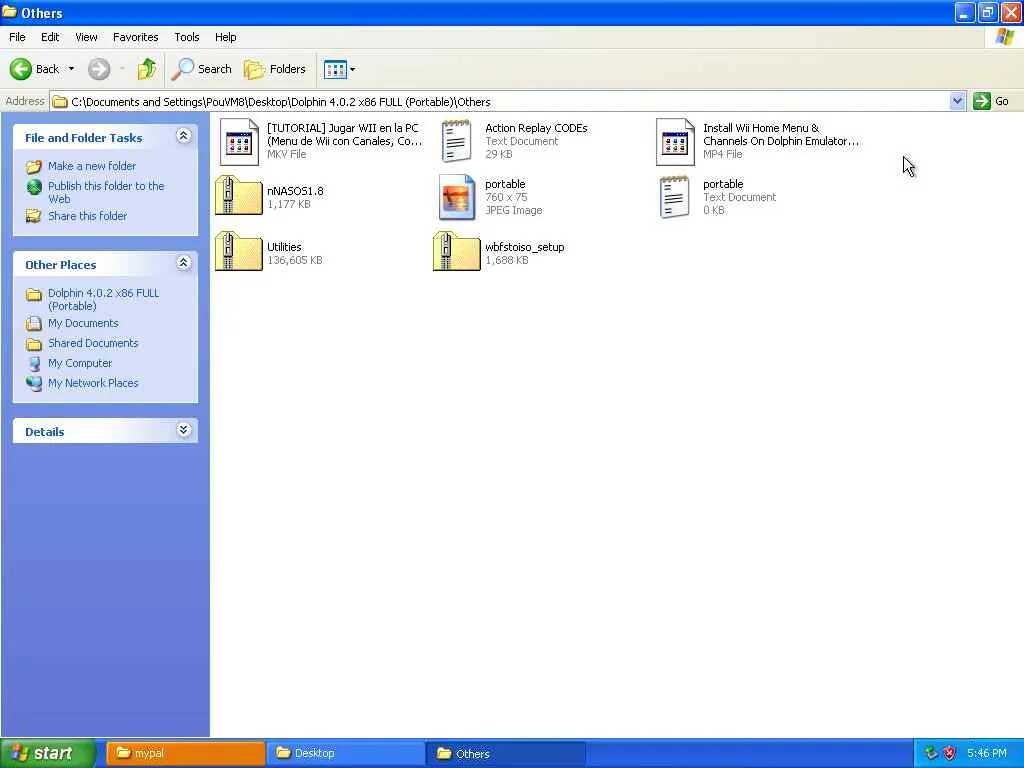
Task: Open the View menu
Action: [86, 37]
